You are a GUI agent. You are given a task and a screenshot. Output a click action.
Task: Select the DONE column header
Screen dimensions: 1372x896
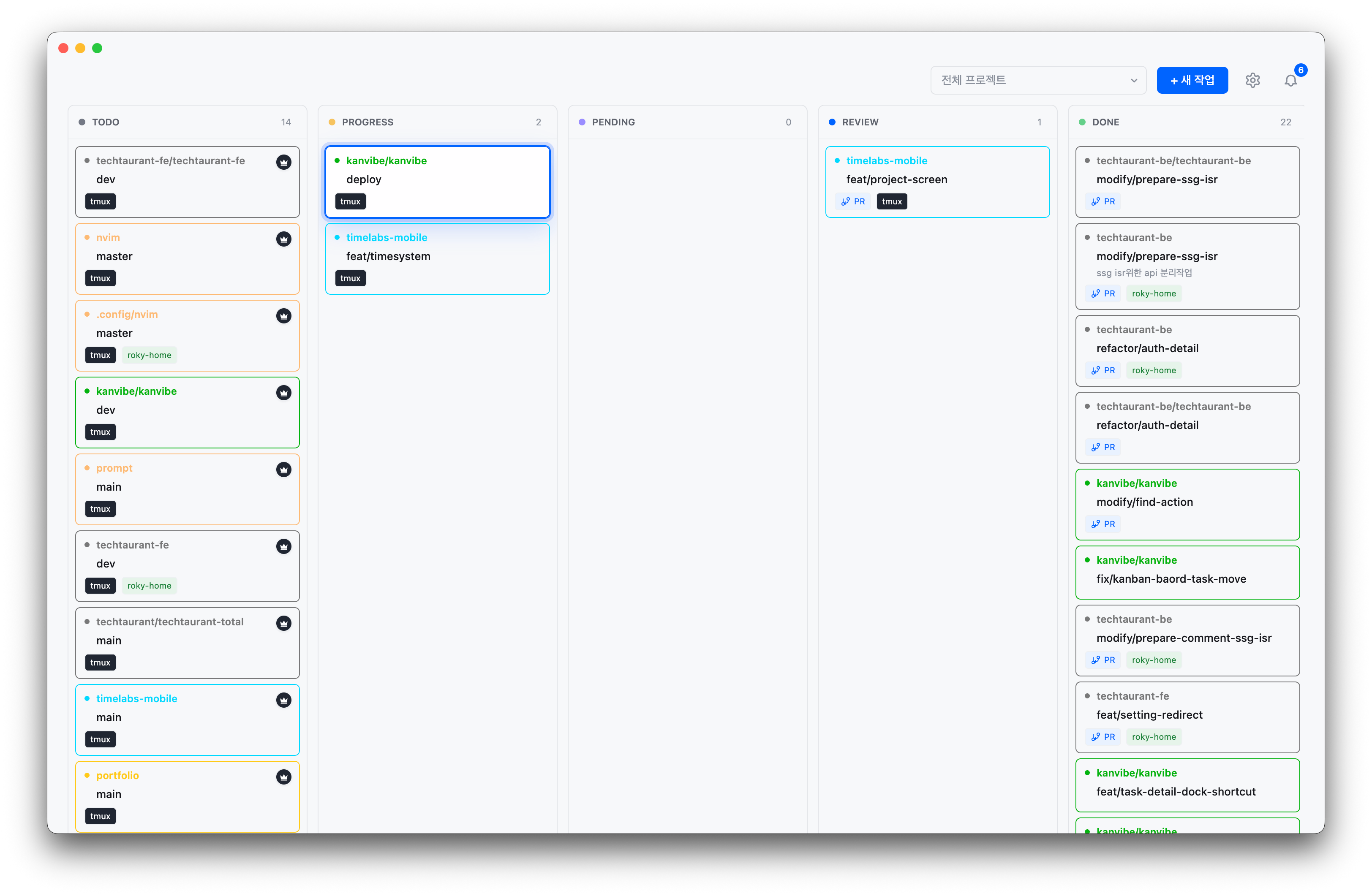click(x=1187, y=122)
